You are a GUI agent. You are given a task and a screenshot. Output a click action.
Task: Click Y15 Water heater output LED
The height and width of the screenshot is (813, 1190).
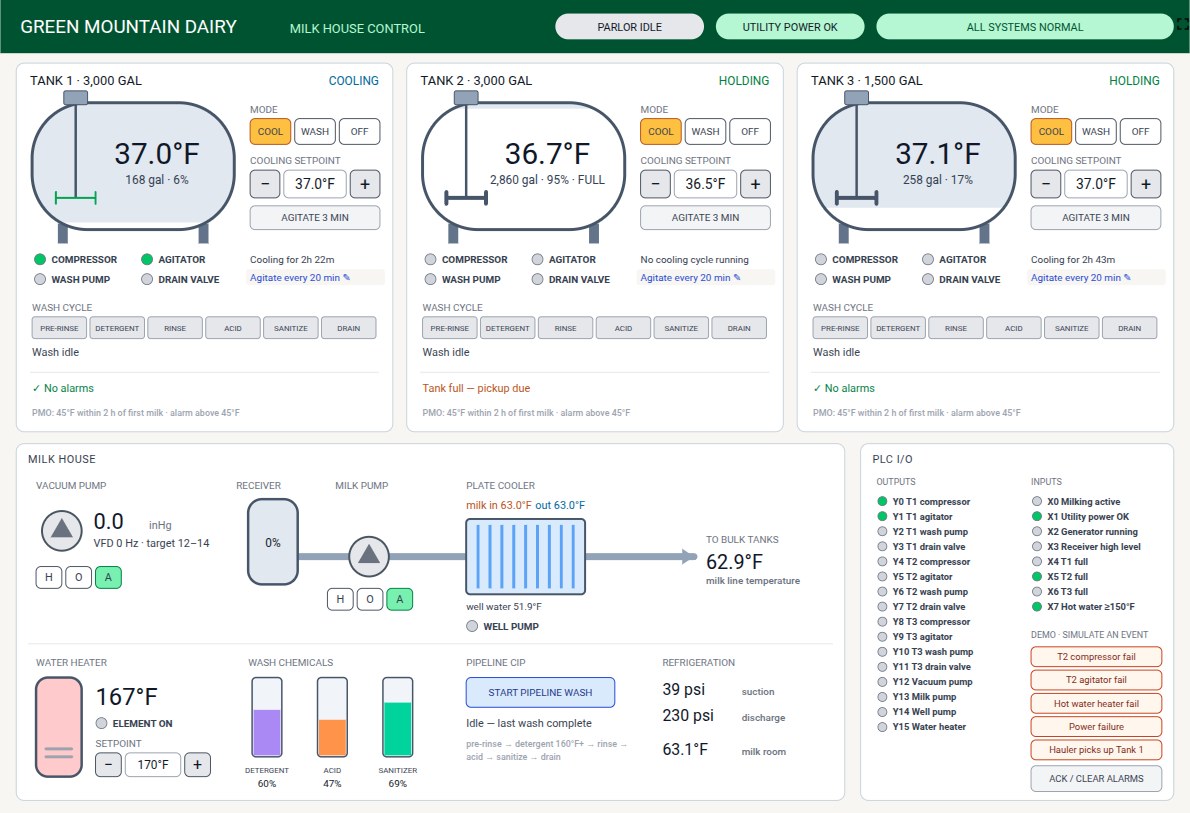point(882,727)
